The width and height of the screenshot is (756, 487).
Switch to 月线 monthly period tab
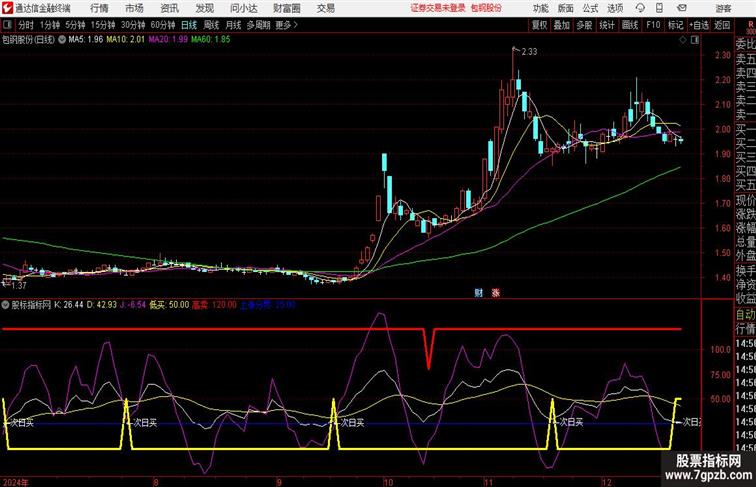click(x=233, y=25)
